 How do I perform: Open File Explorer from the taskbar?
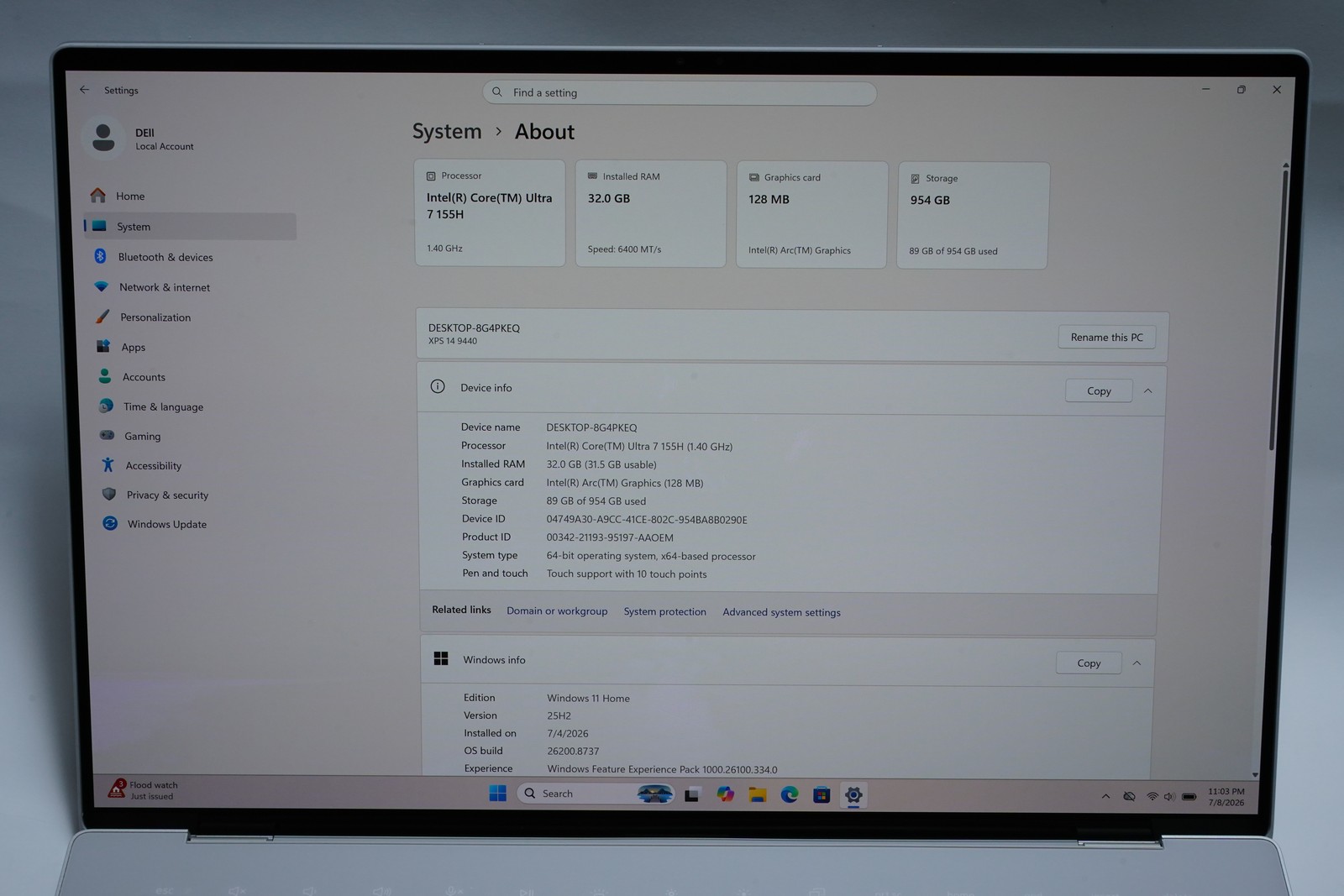point(757,794)
